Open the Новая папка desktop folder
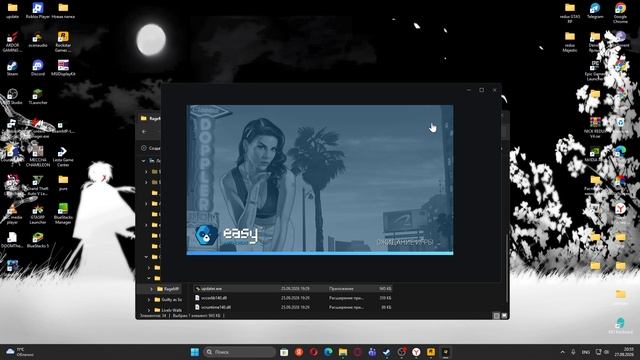640x360 pixels. (x=63, y=11)
